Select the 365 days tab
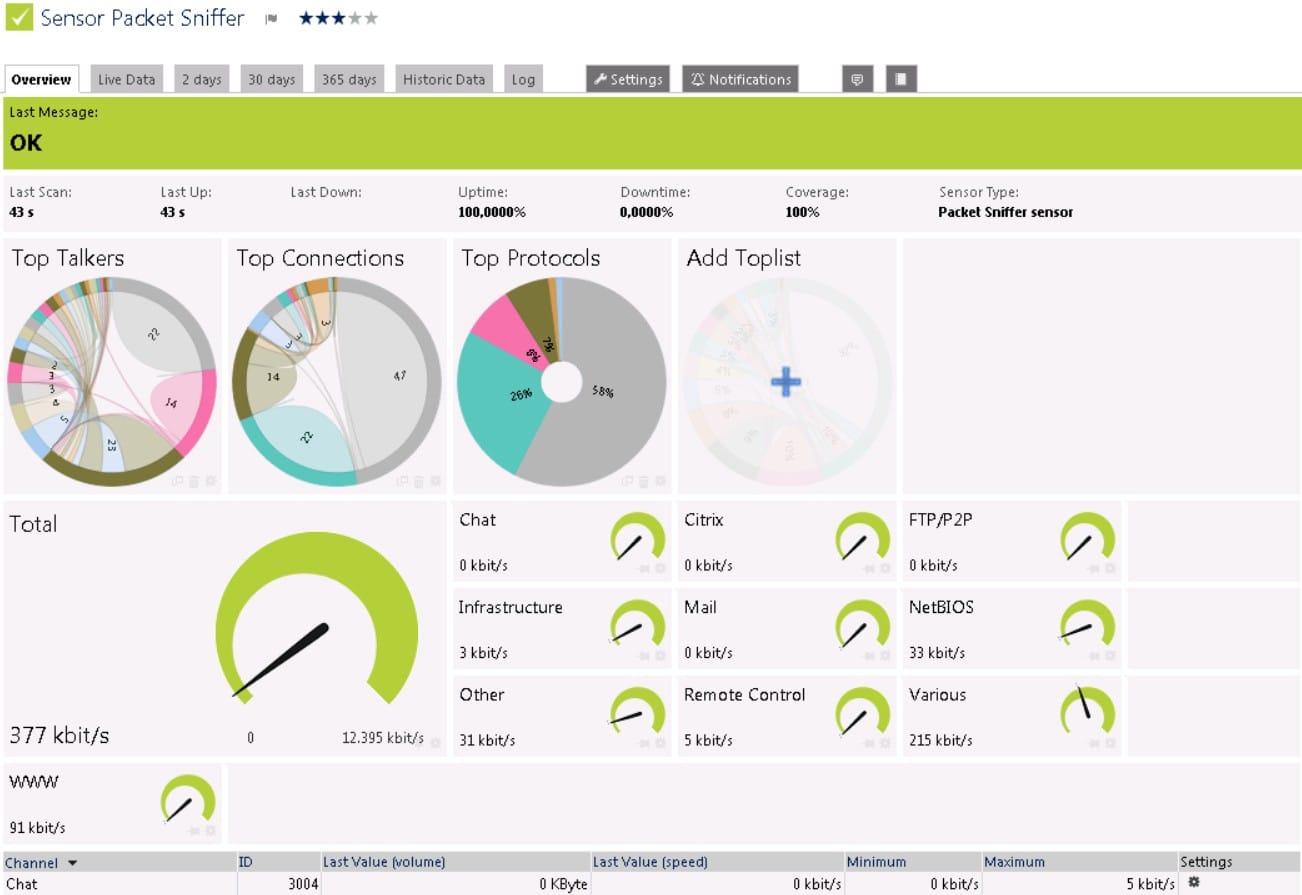The image size is (1302, 895). click(x=349, y=79)
